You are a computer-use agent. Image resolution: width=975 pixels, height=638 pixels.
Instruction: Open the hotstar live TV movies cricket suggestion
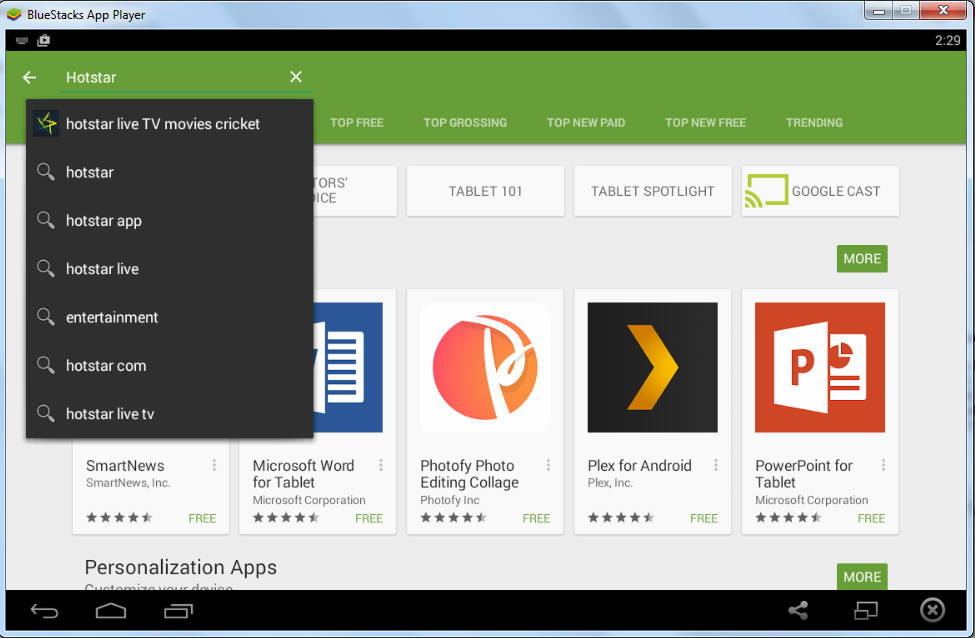pyautogui.click(x=169, y=124)
